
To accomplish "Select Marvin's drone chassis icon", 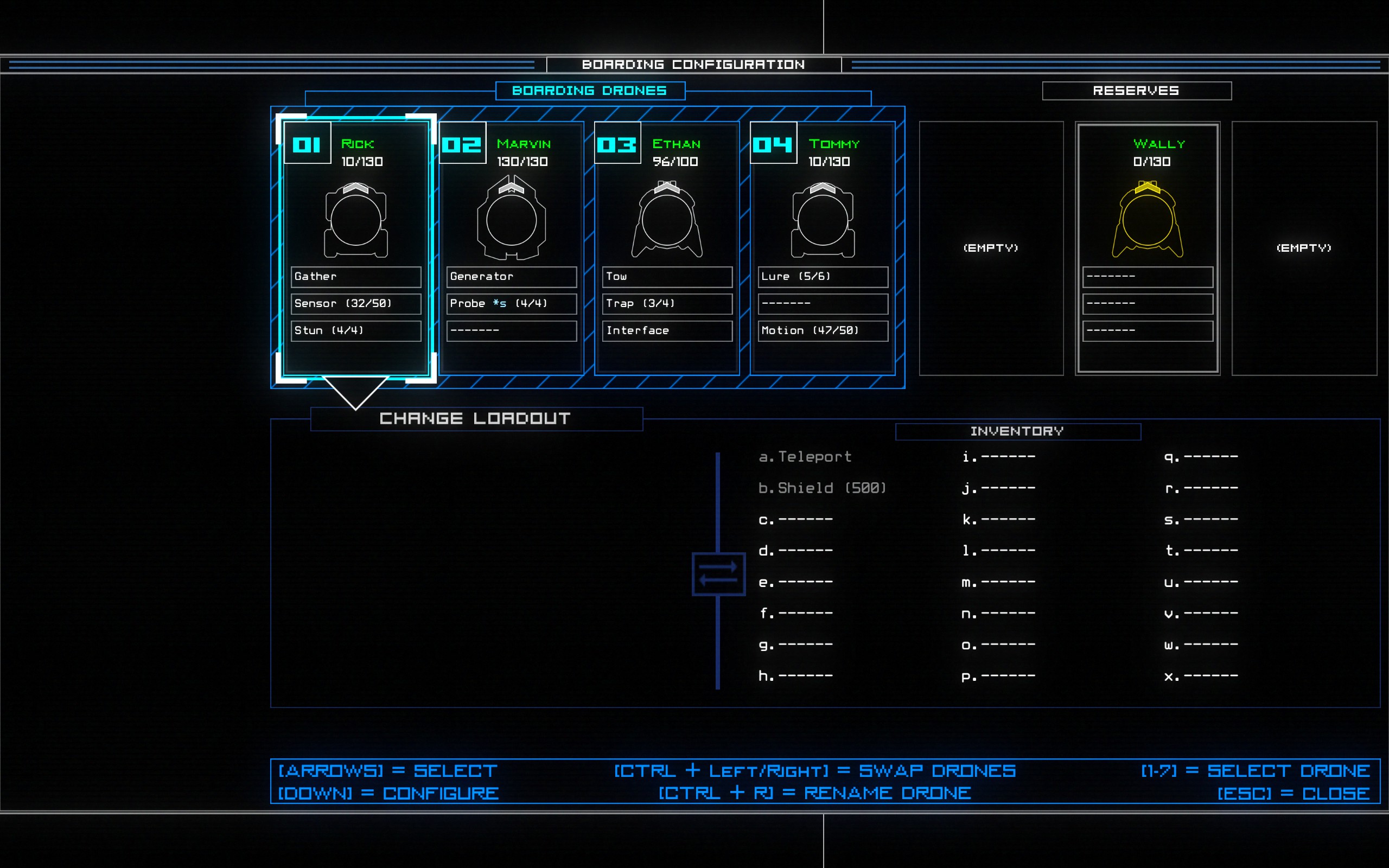I will (x=512, y=218).
